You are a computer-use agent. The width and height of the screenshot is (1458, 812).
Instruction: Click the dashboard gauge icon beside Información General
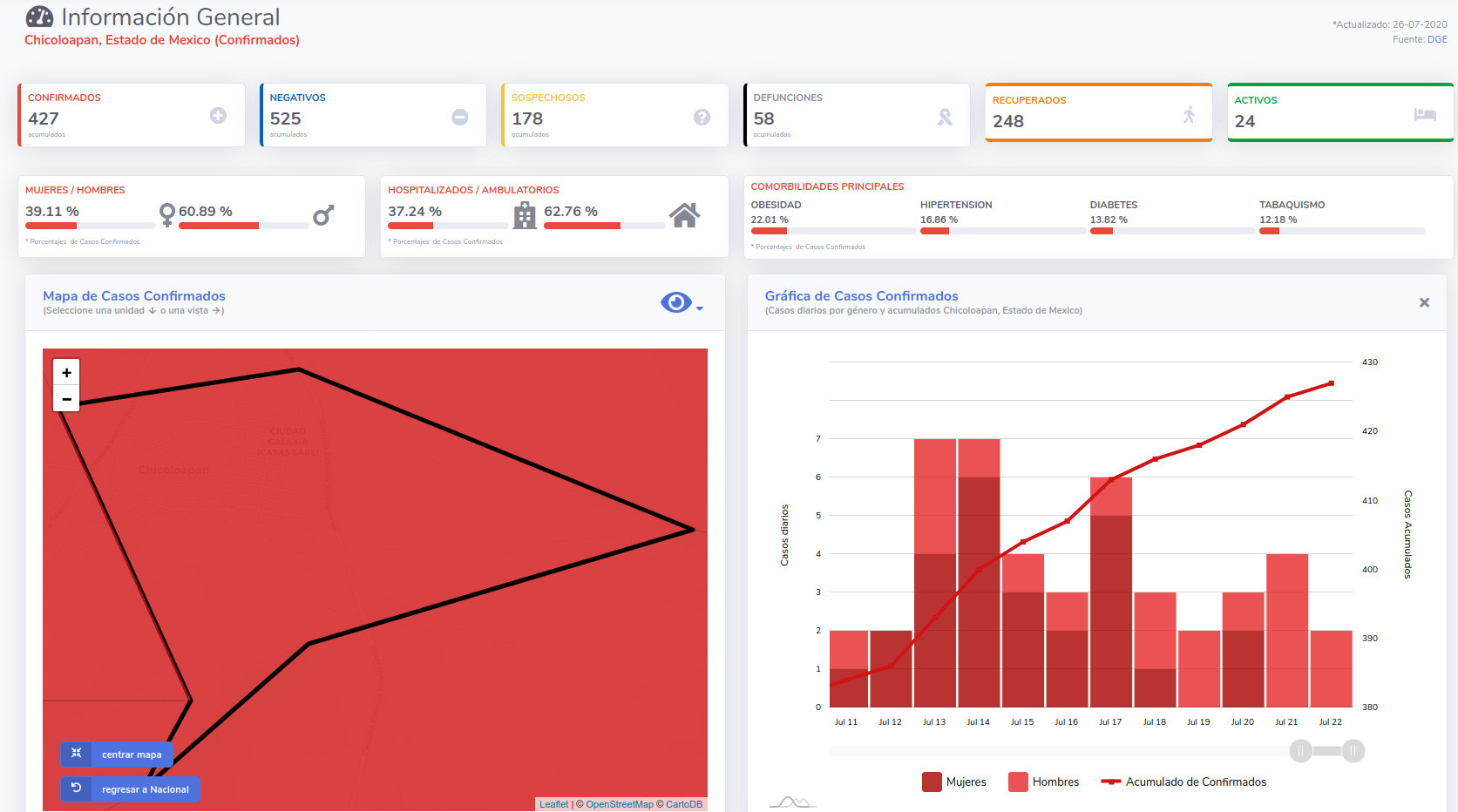pyautogui.click(x=39, y=17)
